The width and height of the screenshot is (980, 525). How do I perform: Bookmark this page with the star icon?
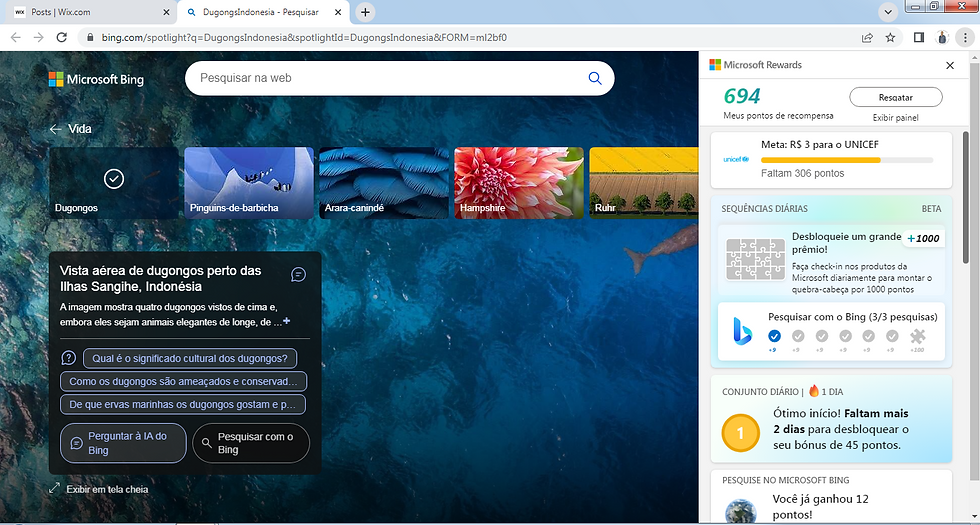(891, 38)
